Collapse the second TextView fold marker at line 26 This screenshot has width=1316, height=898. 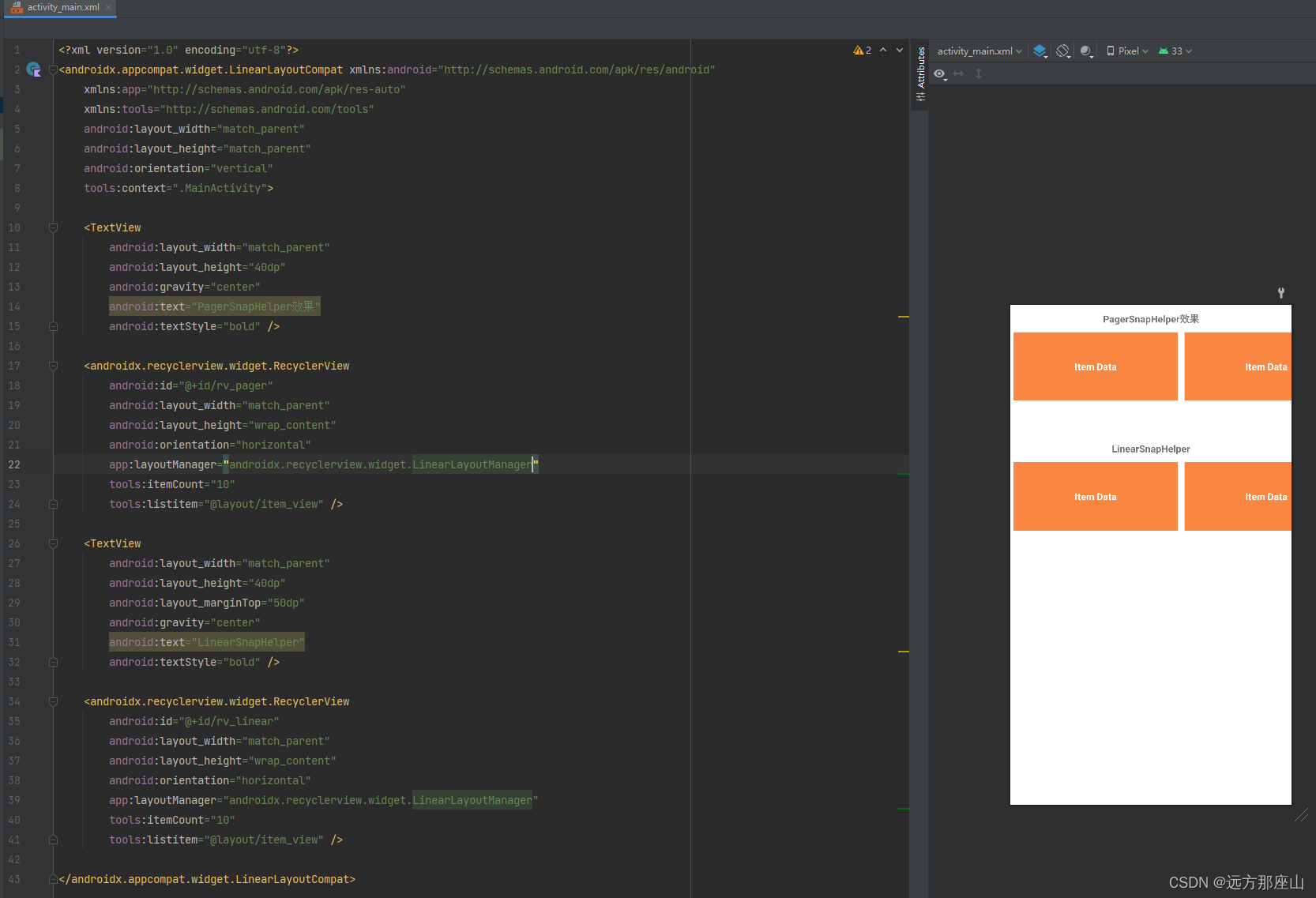(x=53, y=543)
